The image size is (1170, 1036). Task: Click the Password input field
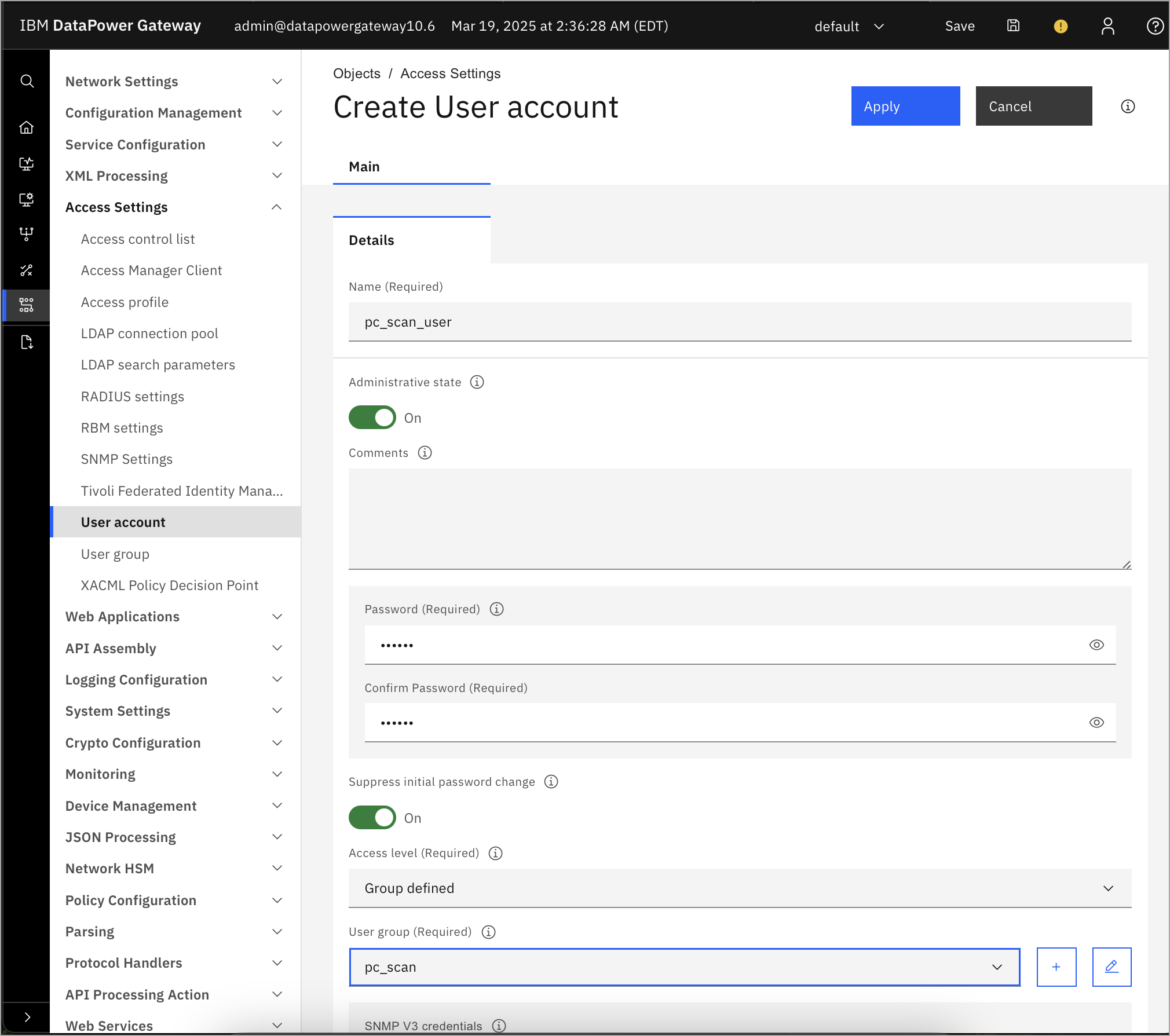[740, 645]
